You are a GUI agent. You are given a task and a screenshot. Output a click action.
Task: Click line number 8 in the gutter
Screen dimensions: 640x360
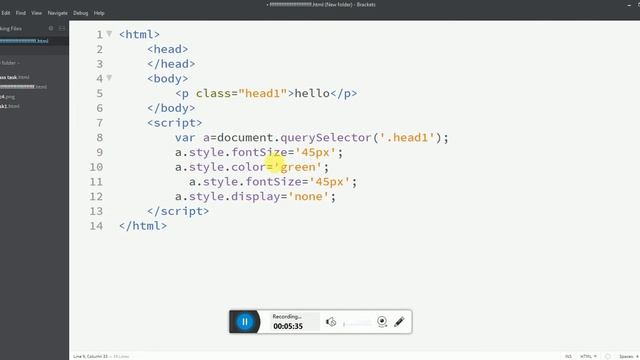coord(100,138)
